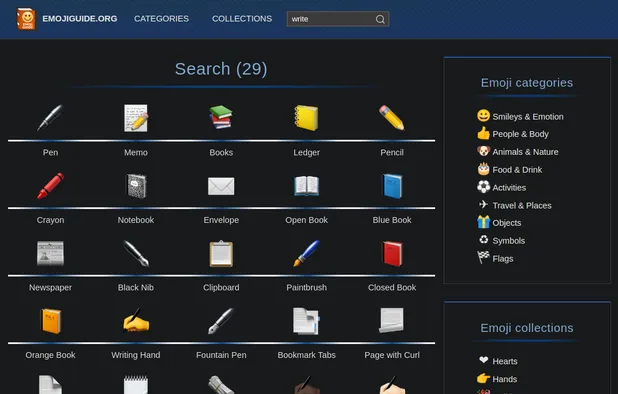Select the Blue Book emoji icon

point(392,186)
